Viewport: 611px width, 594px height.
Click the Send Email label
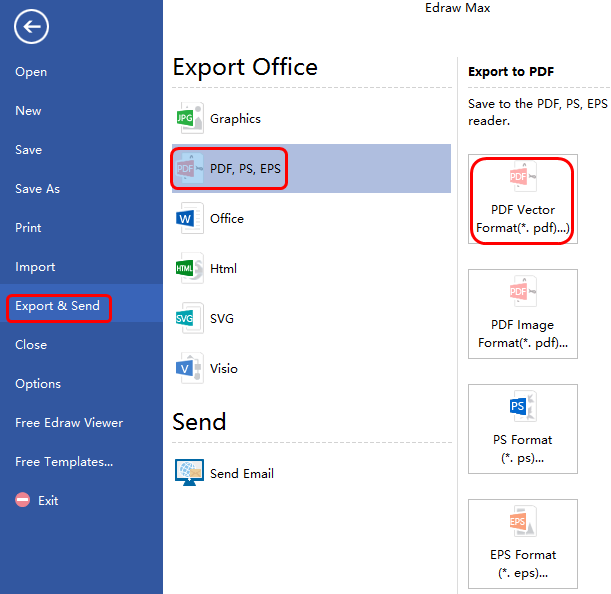(242, 474)
